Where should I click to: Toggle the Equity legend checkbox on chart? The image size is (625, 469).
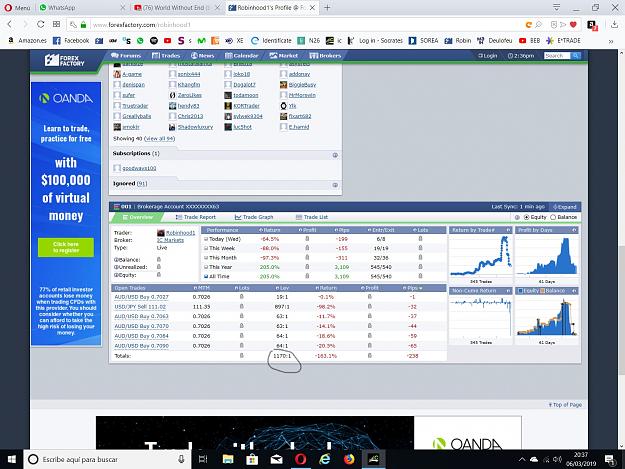(521, 291)
